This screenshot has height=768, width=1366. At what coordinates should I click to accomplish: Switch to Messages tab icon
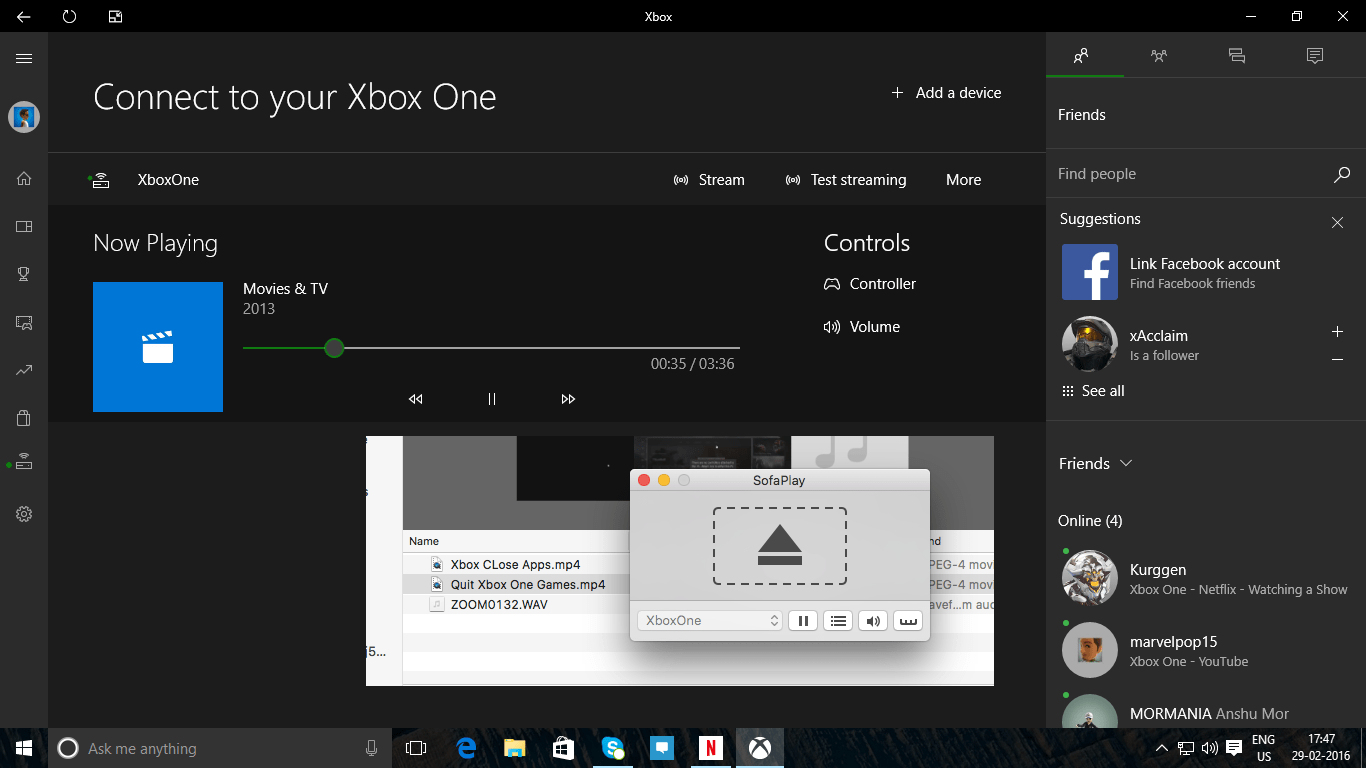pyautogui.click(x=1237, y=56)
